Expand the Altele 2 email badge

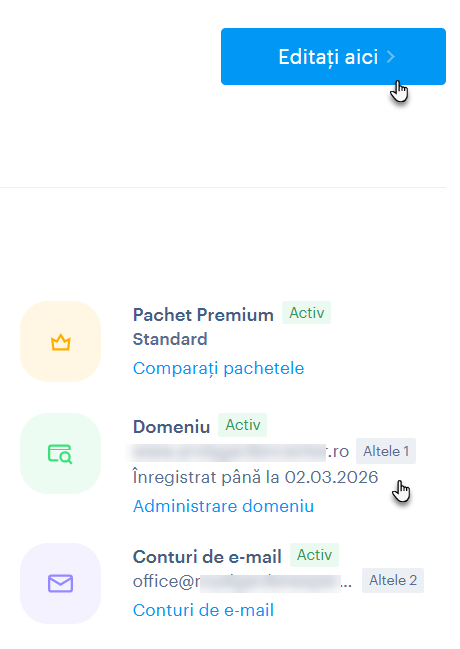[x=393, y=580]
